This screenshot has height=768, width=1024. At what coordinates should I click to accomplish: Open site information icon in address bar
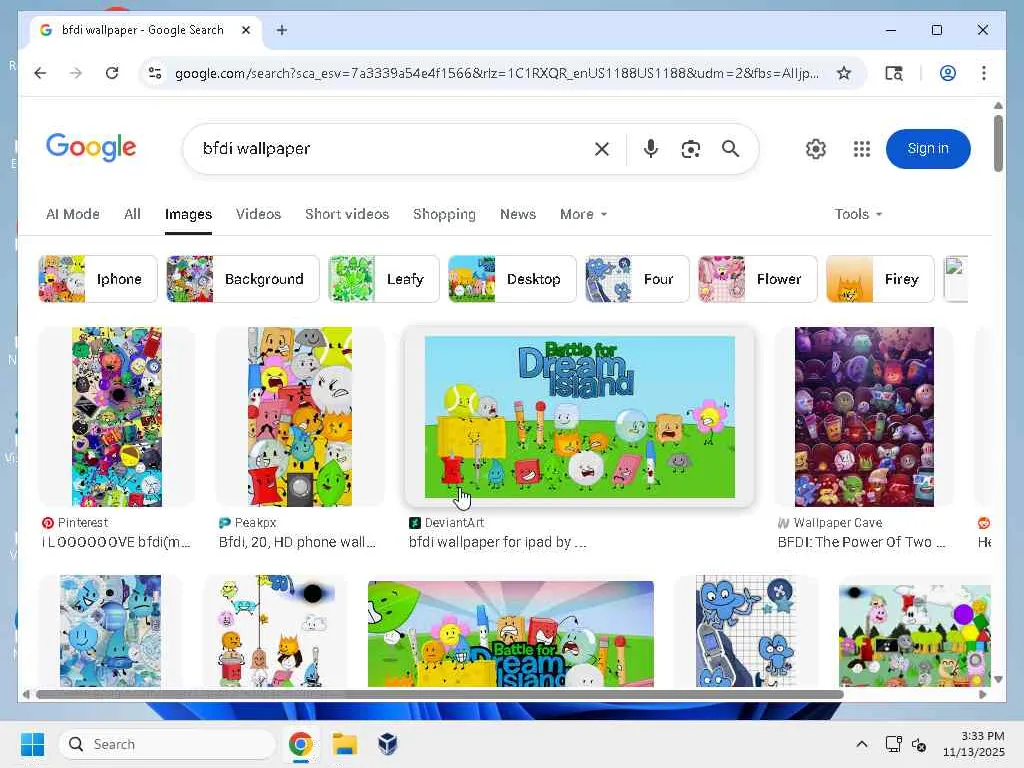coord(155,73)
